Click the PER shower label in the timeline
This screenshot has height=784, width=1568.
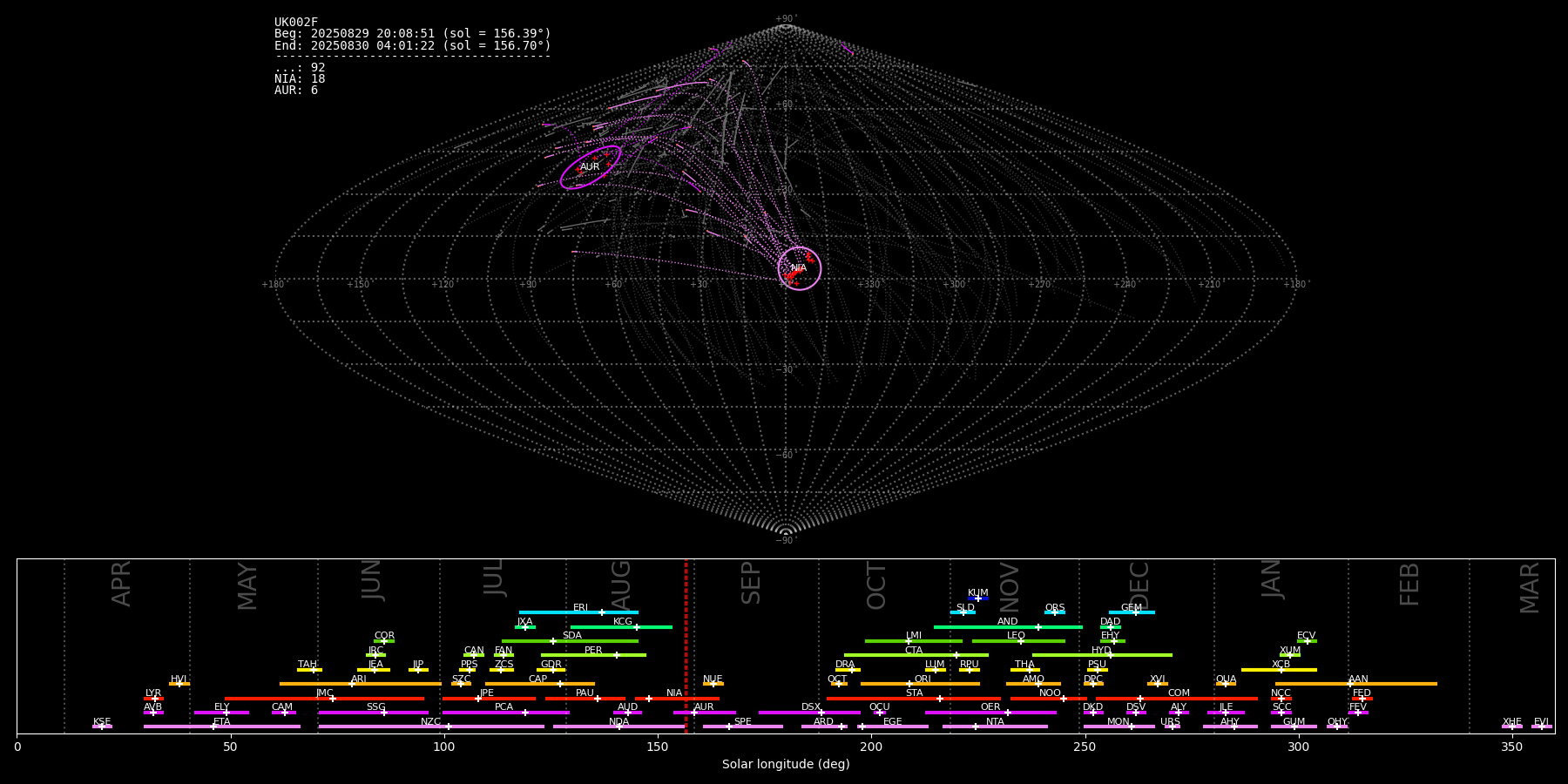[593, 651]
